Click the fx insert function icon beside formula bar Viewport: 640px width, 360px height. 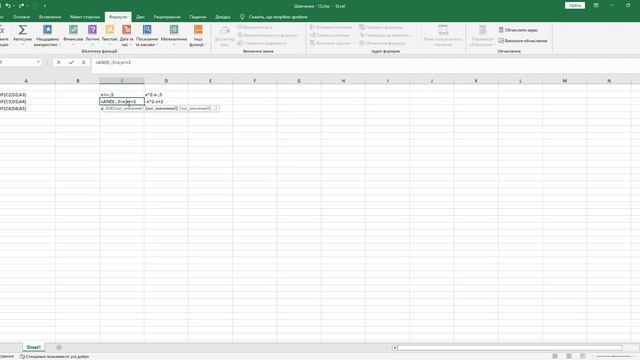[84, 62]
